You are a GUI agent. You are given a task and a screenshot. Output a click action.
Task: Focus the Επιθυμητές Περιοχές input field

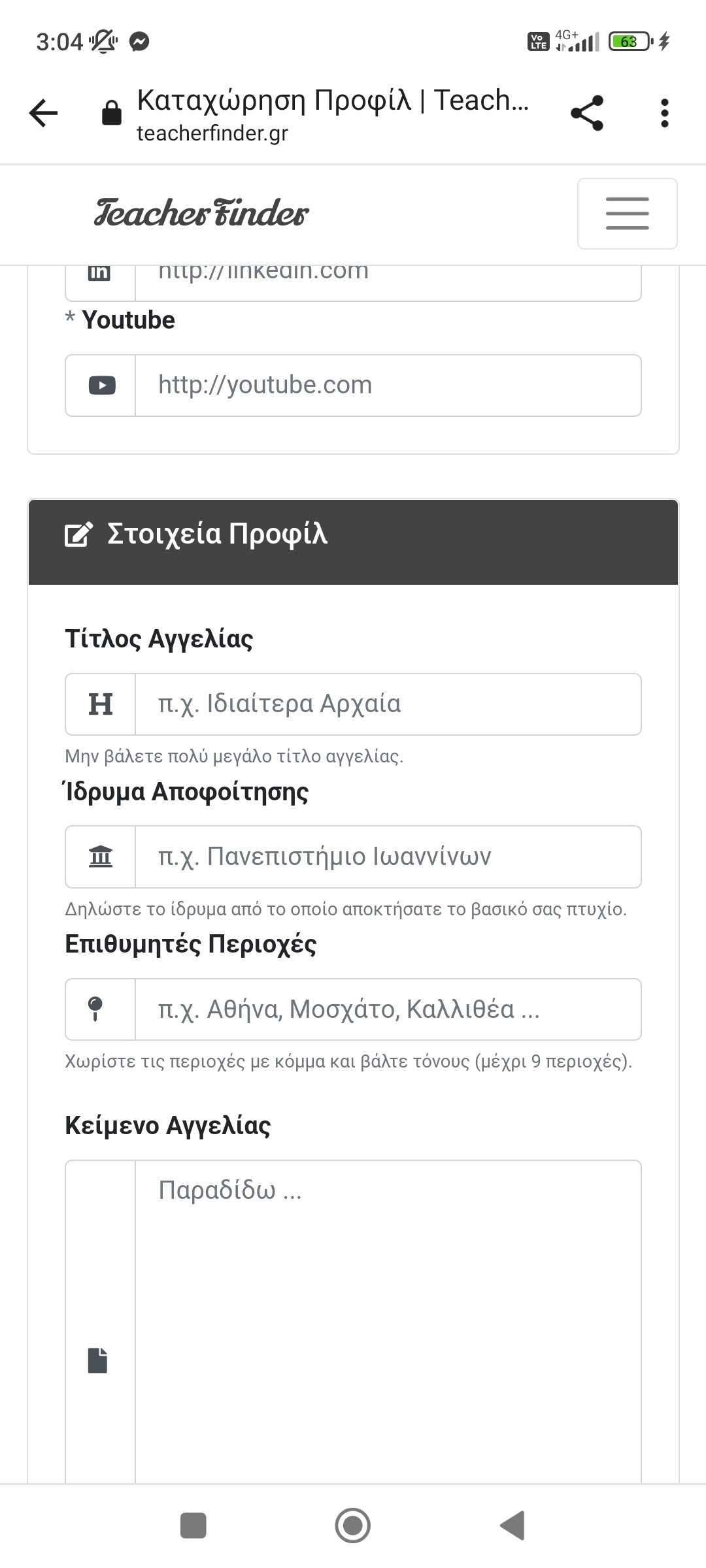click(388, 1009)
